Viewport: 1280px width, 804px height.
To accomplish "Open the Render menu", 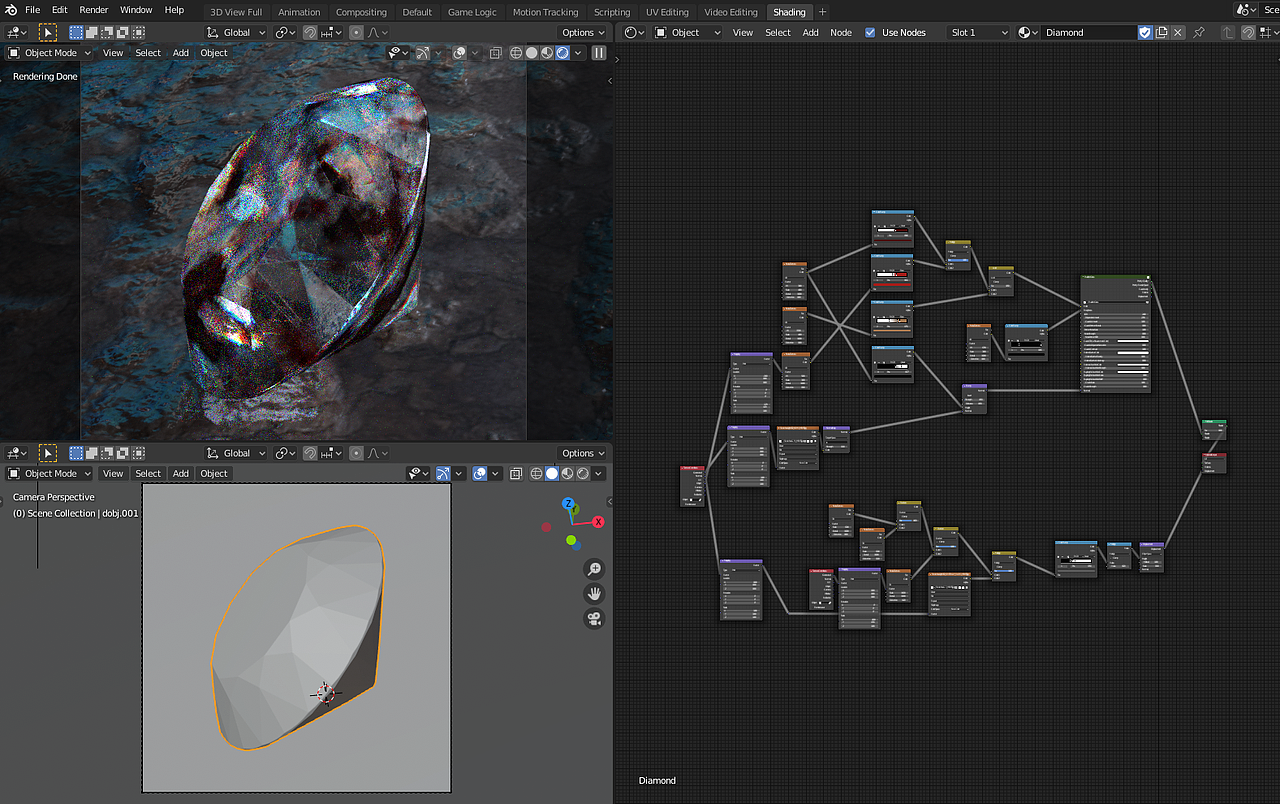I will coord(93,10).
